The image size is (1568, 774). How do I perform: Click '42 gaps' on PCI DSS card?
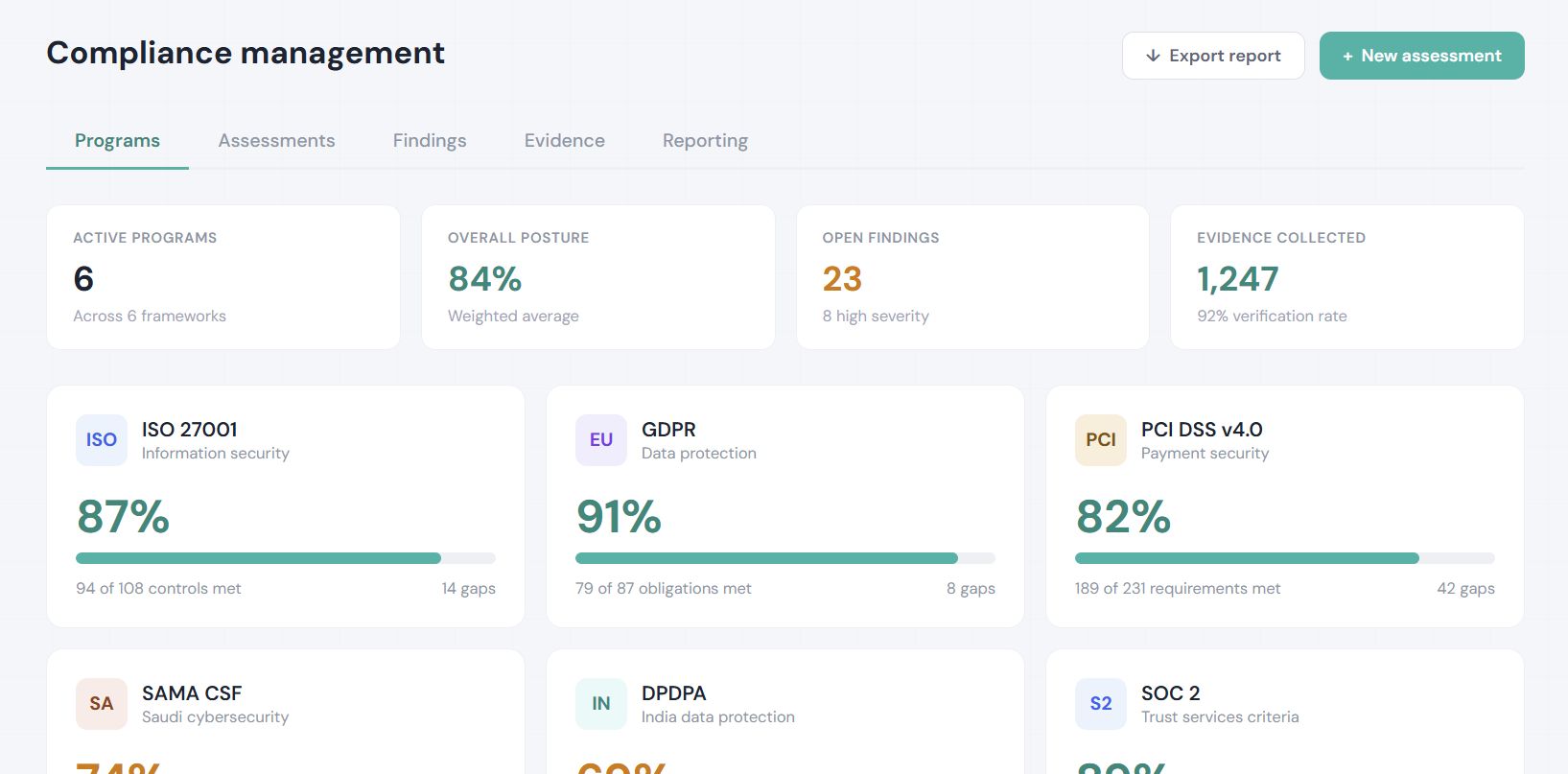pos(1465,589)
